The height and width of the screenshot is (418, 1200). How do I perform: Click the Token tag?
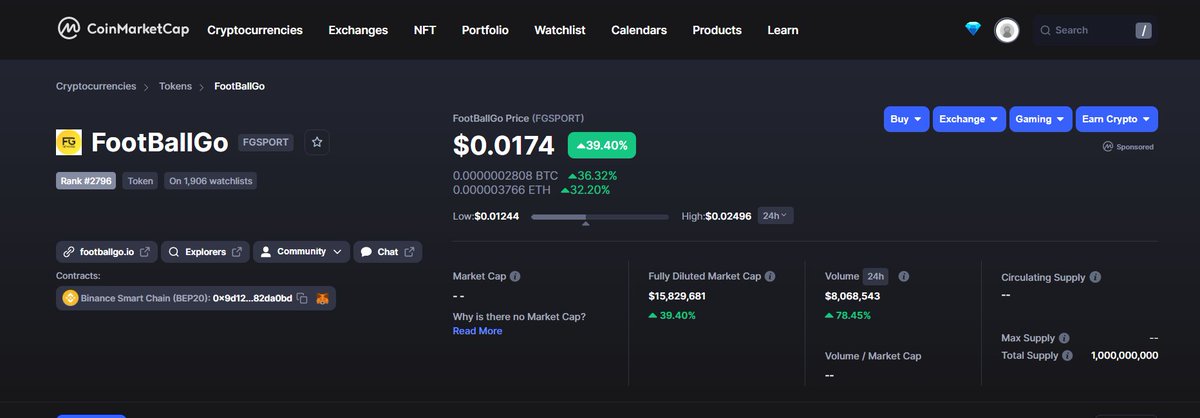point(140,181)
